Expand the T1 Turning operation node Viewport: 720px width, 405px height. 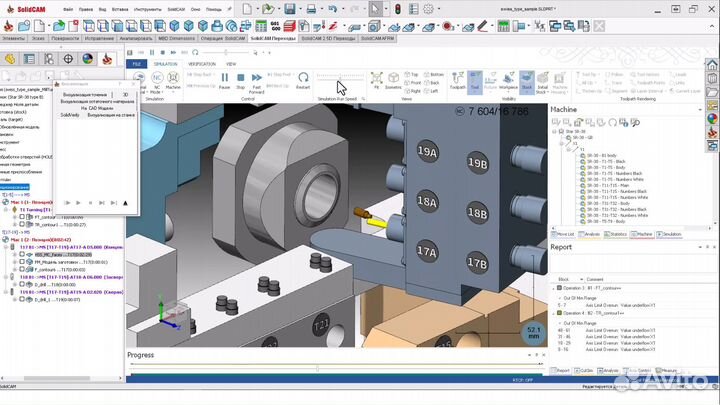click(3, 207)
